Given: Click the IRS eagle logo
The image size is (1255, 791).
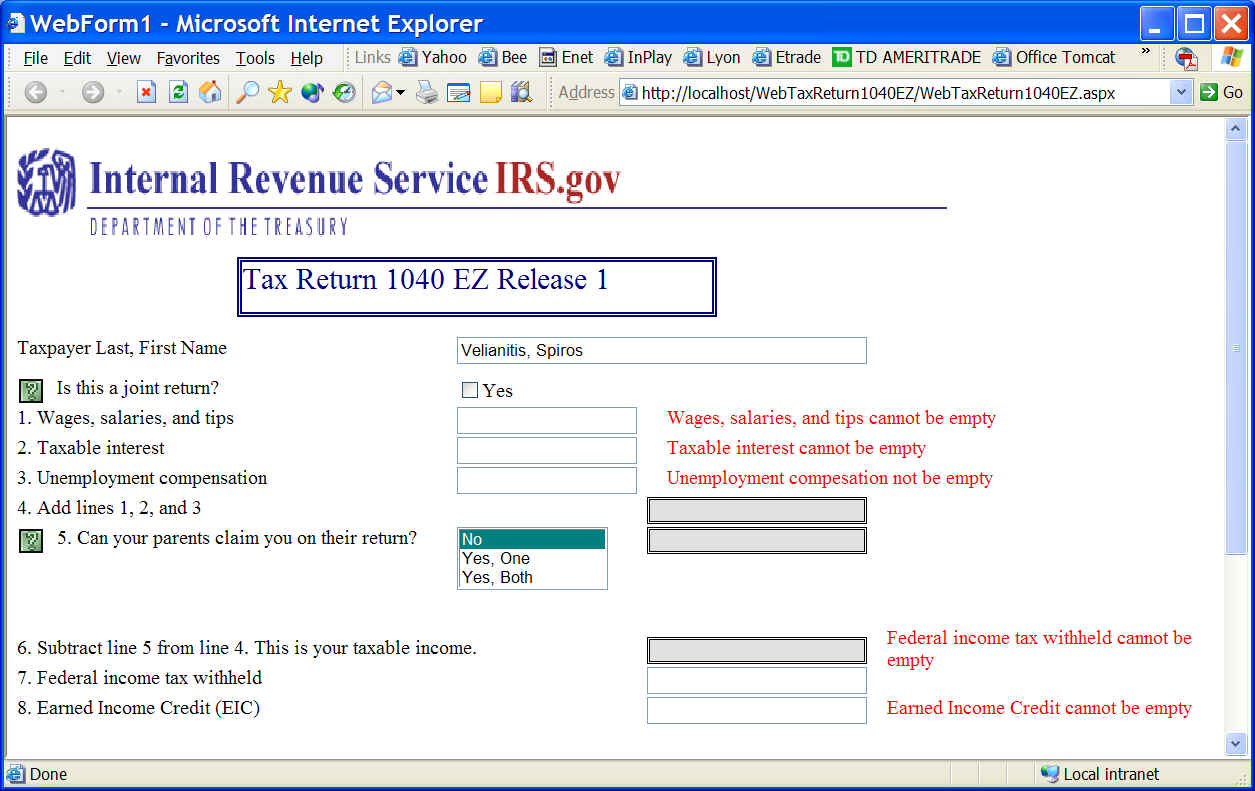Looking at the screenshot, I should click(46, 182).
